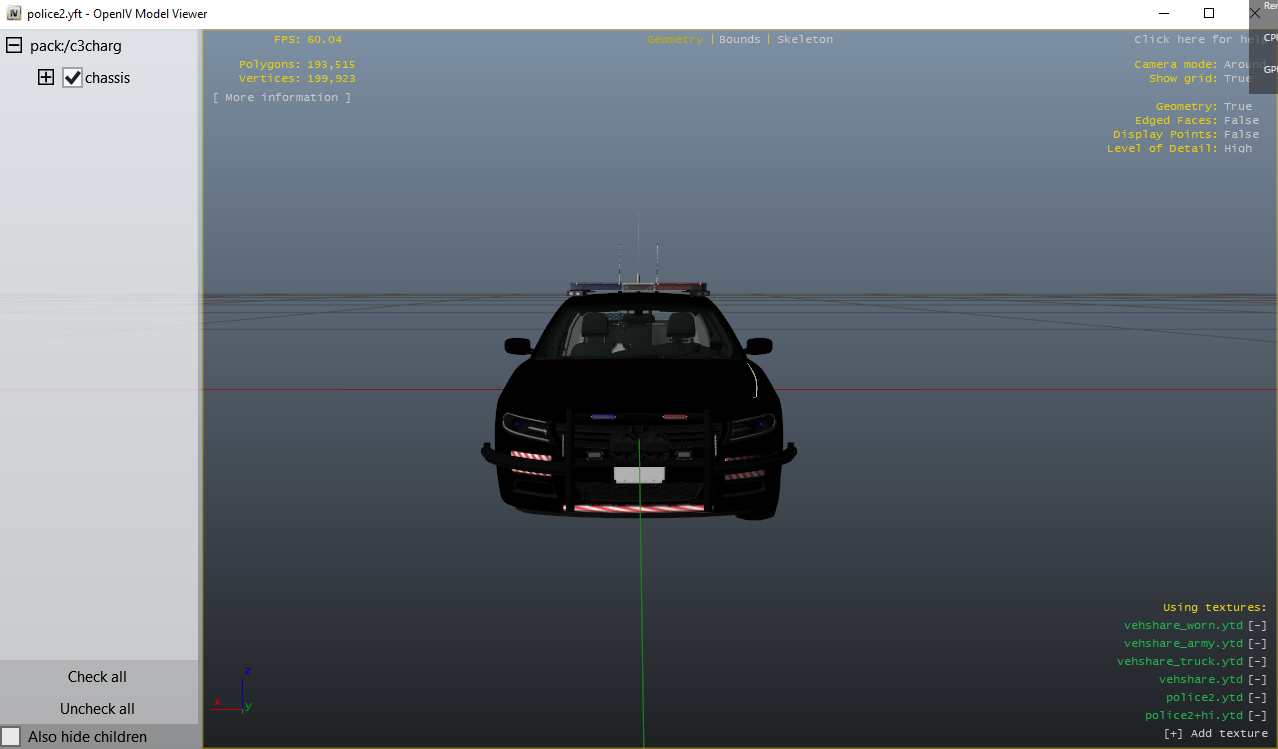Remove vehshare_truck.ytd using its [-] button
The width and height of the screenshot is (1278, 749).
click(1257, 662)
